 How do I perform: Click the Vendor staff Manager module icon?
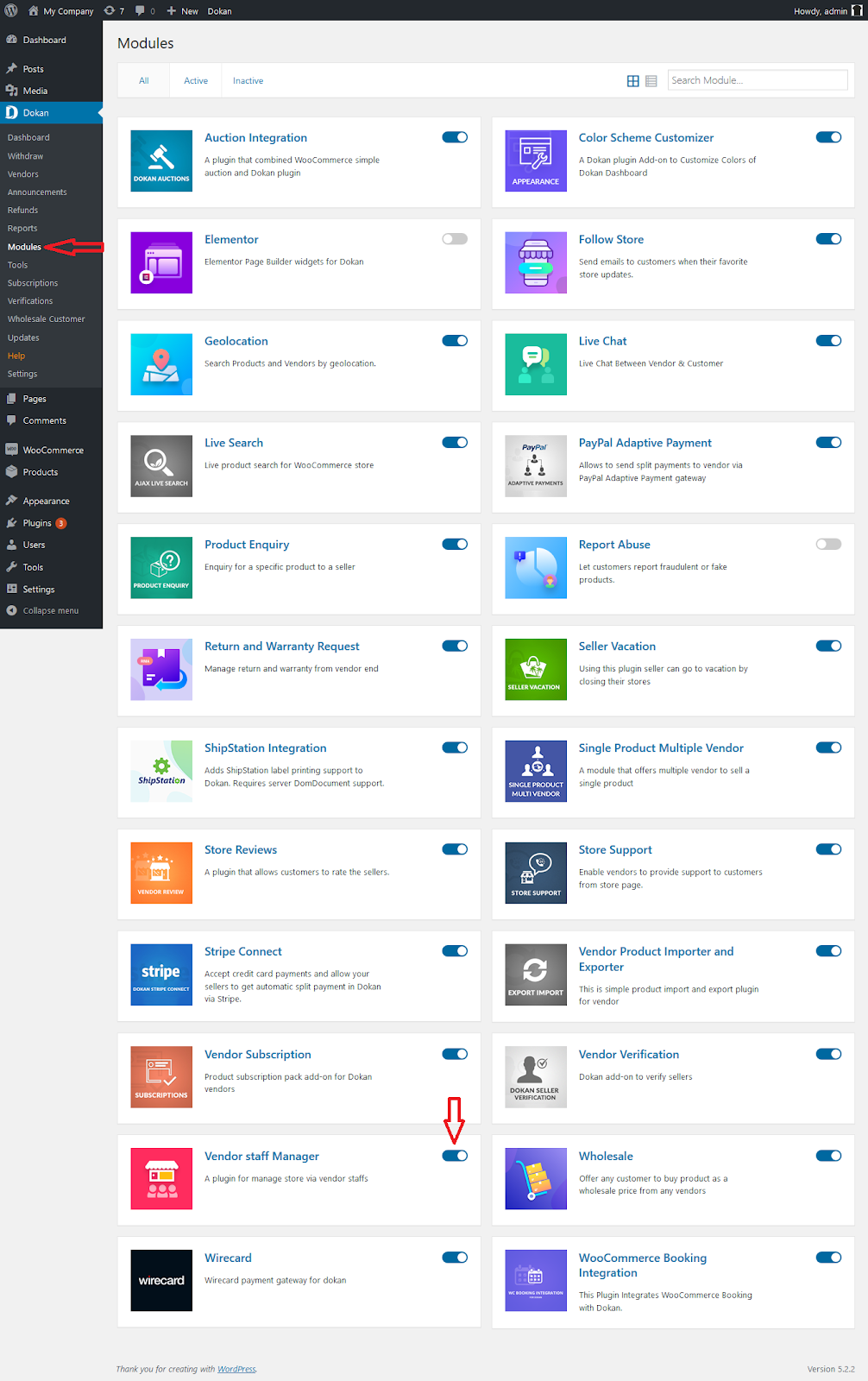pyautogui.click(x=161, y=1179)
